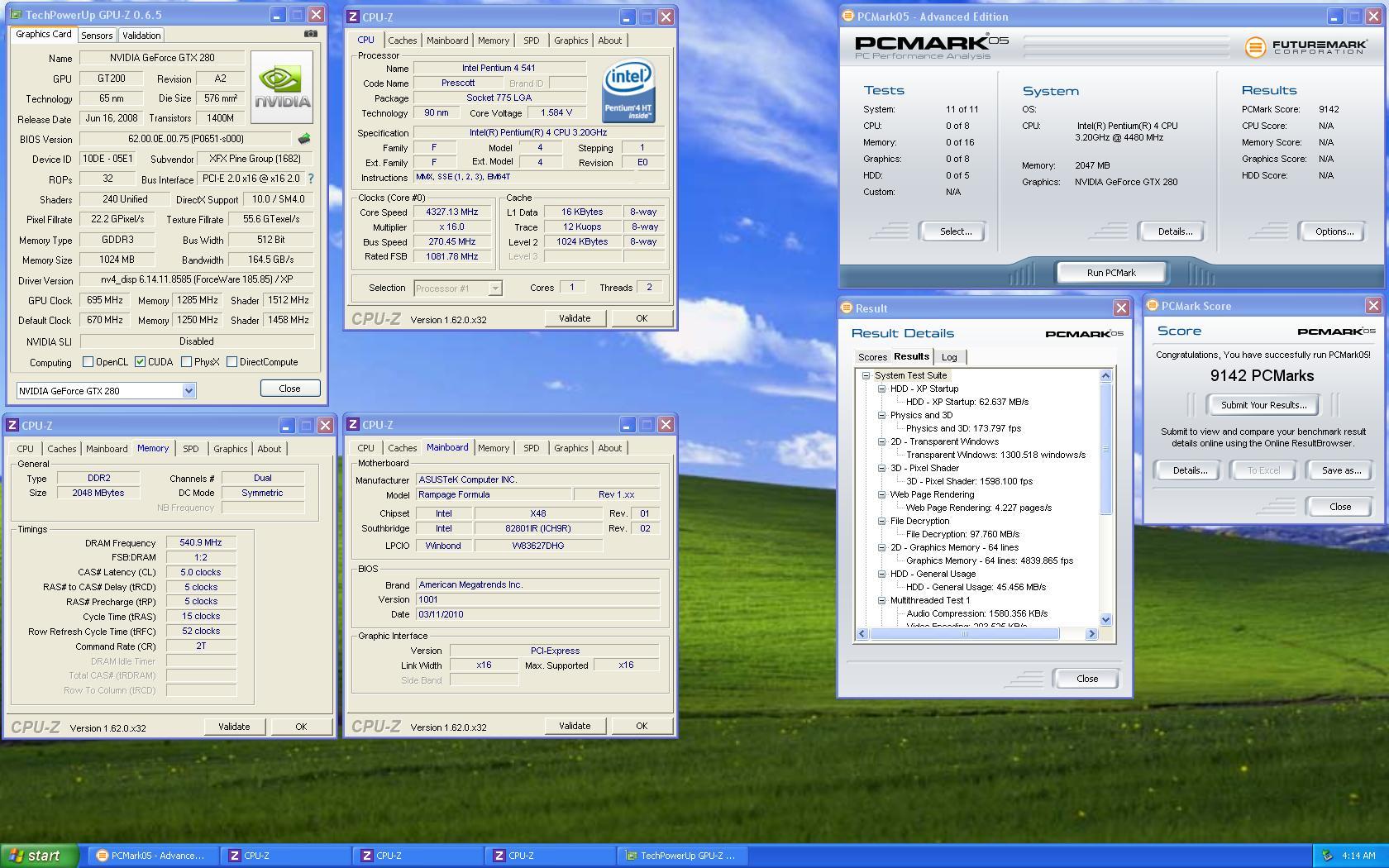Collapse the Physics and 3D node
1389x868 pixels.
coord(881,415)
